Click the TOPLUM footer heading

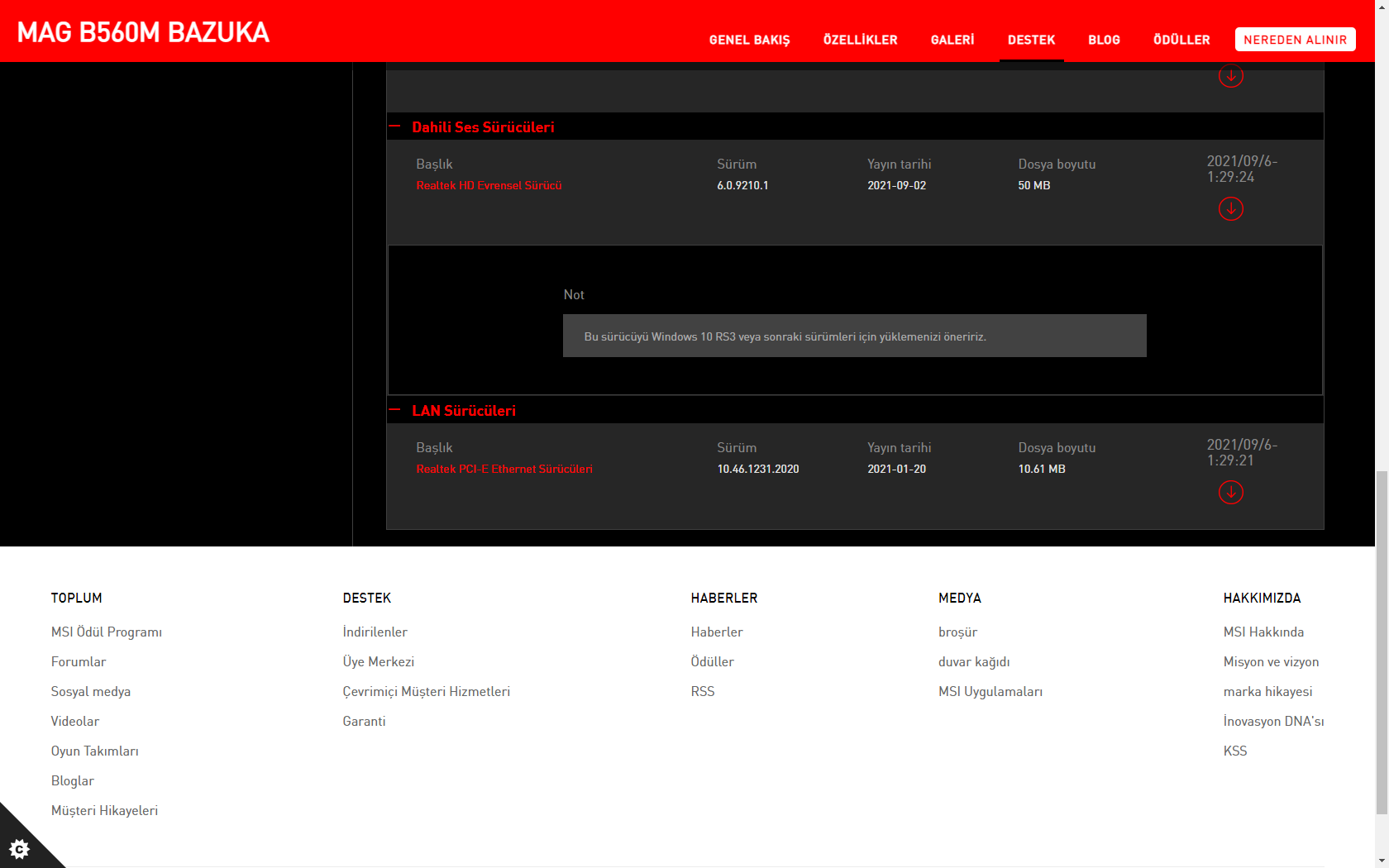pos(77,598)
